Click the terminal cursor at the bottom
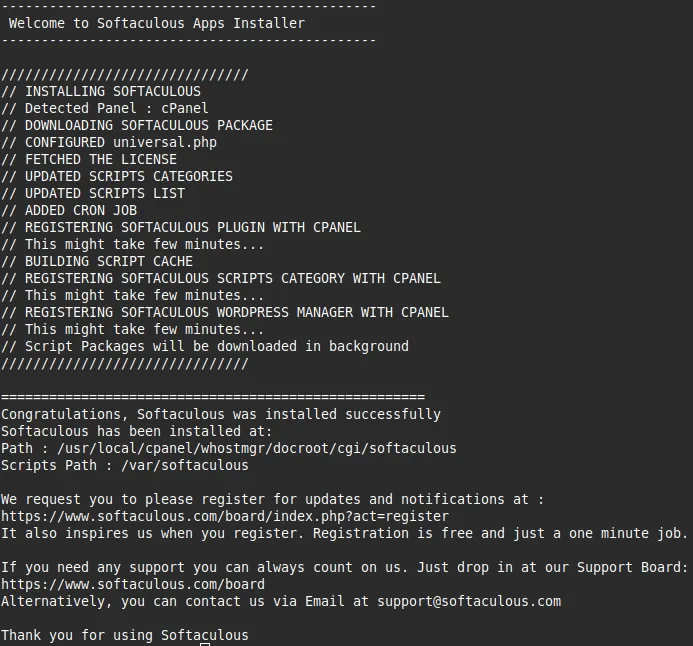Viewport: 693px width, 646px height. (205, 645)
